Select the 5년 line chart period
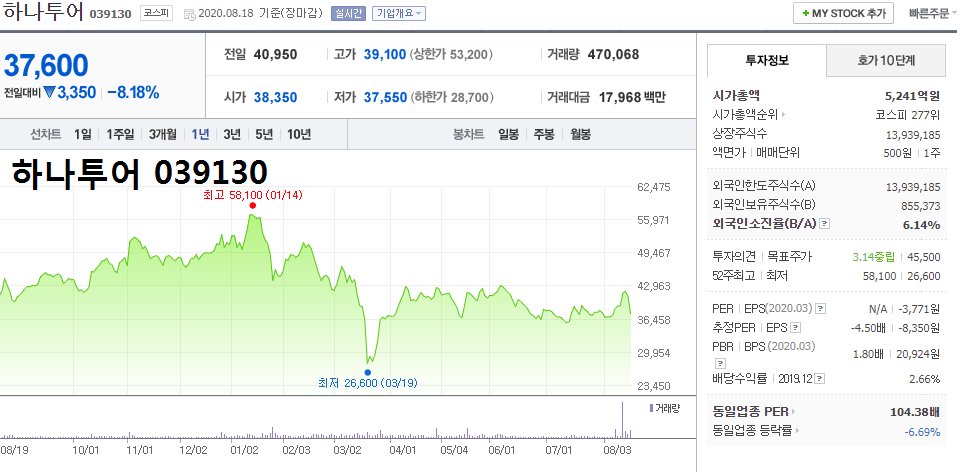The image size is (961, 472). tap(264, 134)
